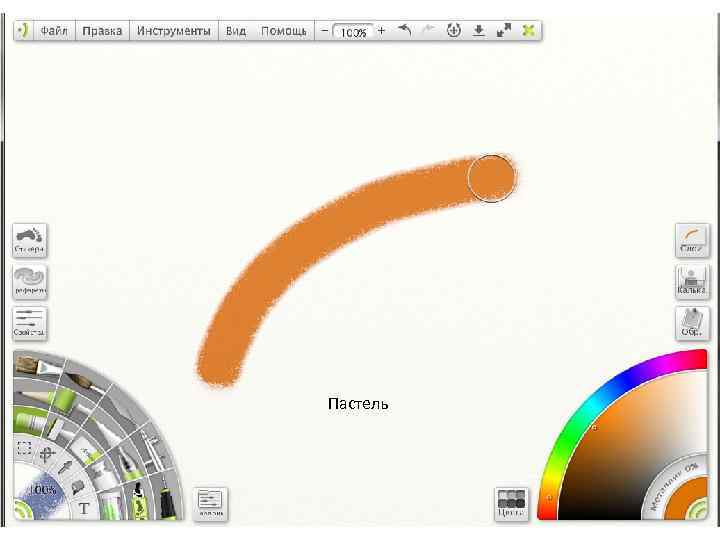This screenshot has width=720, height=540.
Task: Choose the rectangular Selection tool
Action: click(x=24, y=448)
